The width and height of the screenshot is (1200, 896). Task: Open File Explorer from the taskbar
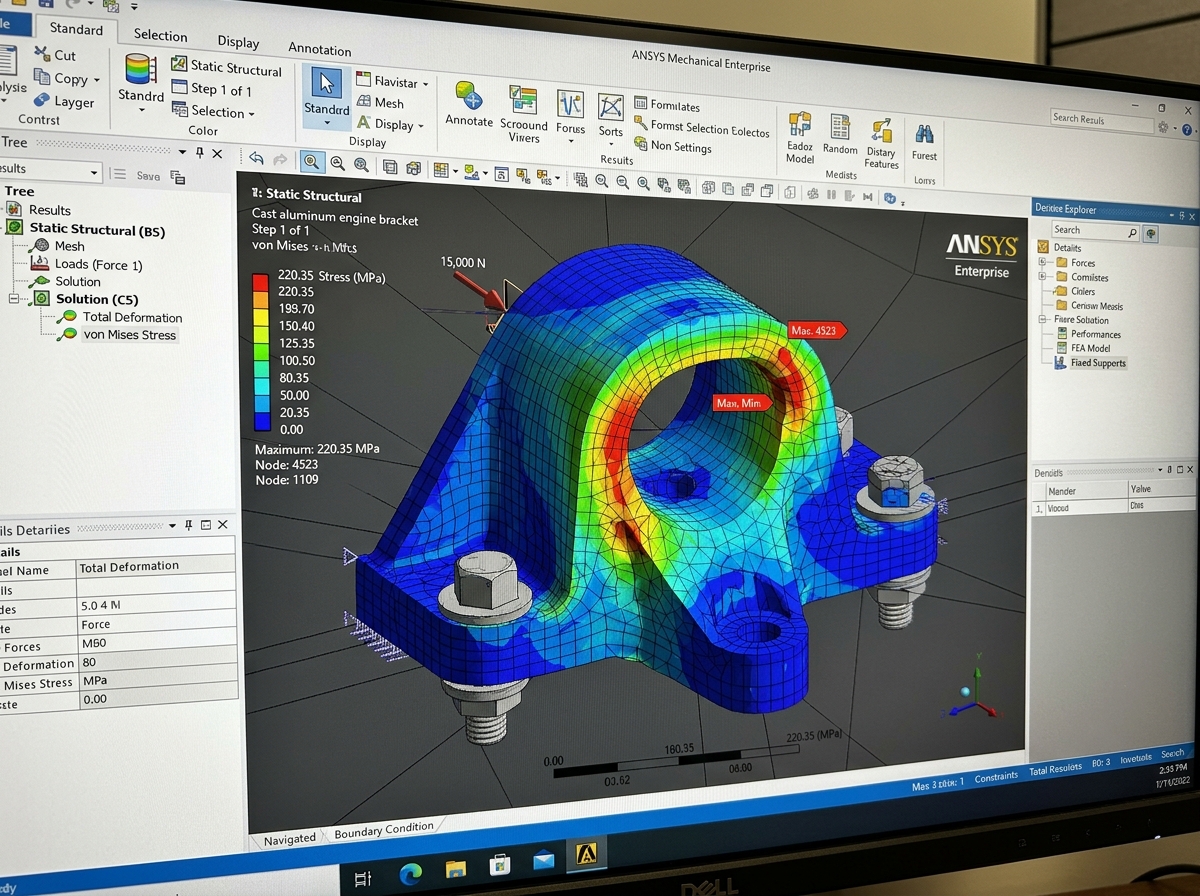pos(455,868)
